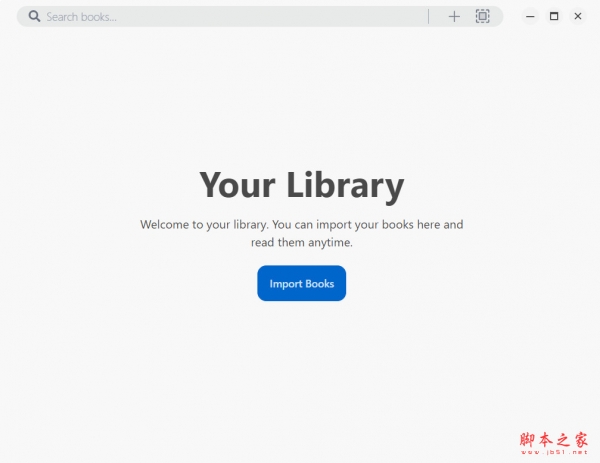Click the 'Welcome to your library' text line
Image resolution: width=600 pixels, height=463 pixels.
pyautogui.click(x=301, y=225)
